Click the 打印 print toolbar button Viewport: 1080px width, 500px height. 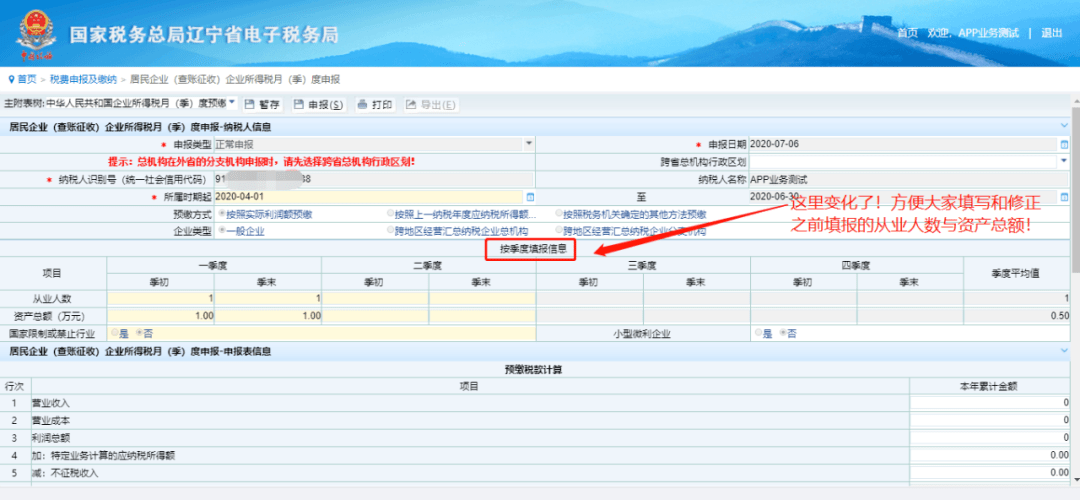(375, 105)
